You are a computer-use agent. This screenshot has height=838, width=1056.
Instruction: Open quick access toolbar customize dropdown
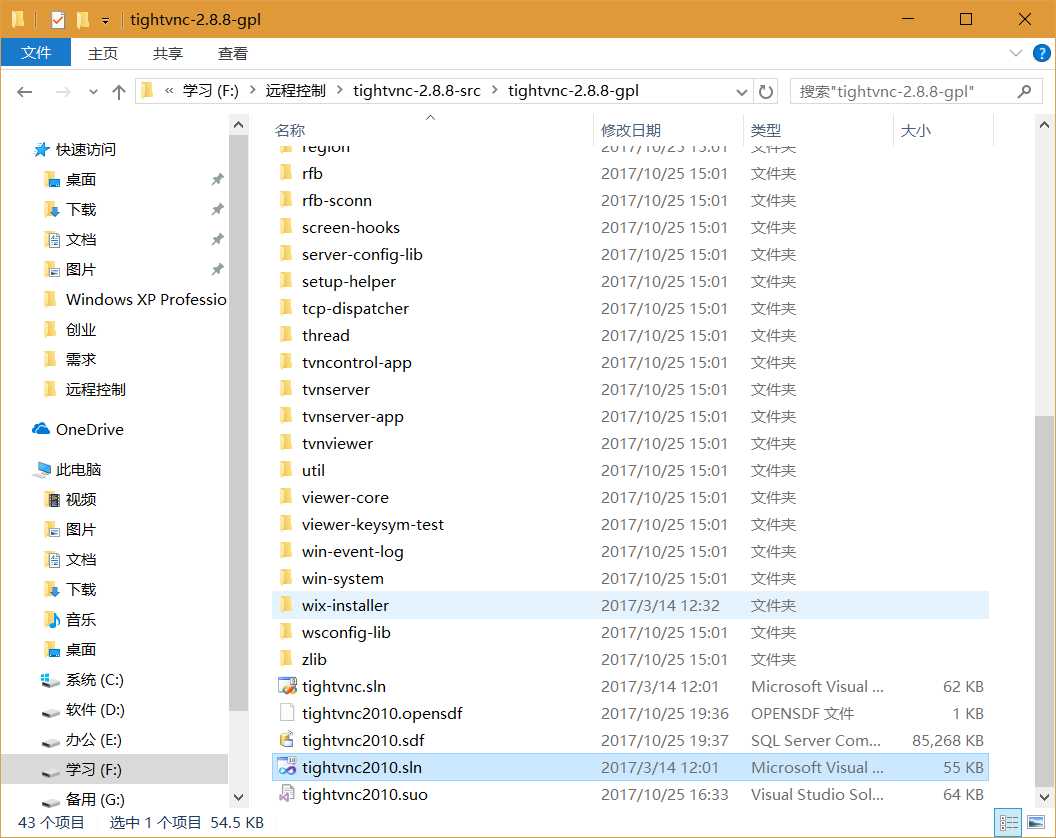point(105,21)
